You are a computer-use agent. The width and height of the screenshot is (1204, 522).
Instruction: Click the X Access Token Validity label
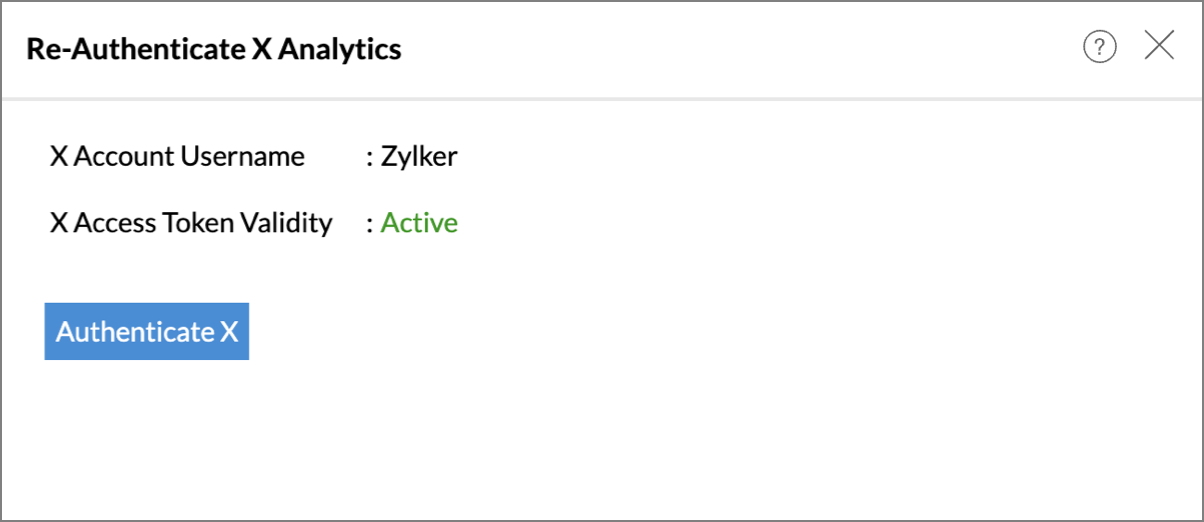point(191,222)
